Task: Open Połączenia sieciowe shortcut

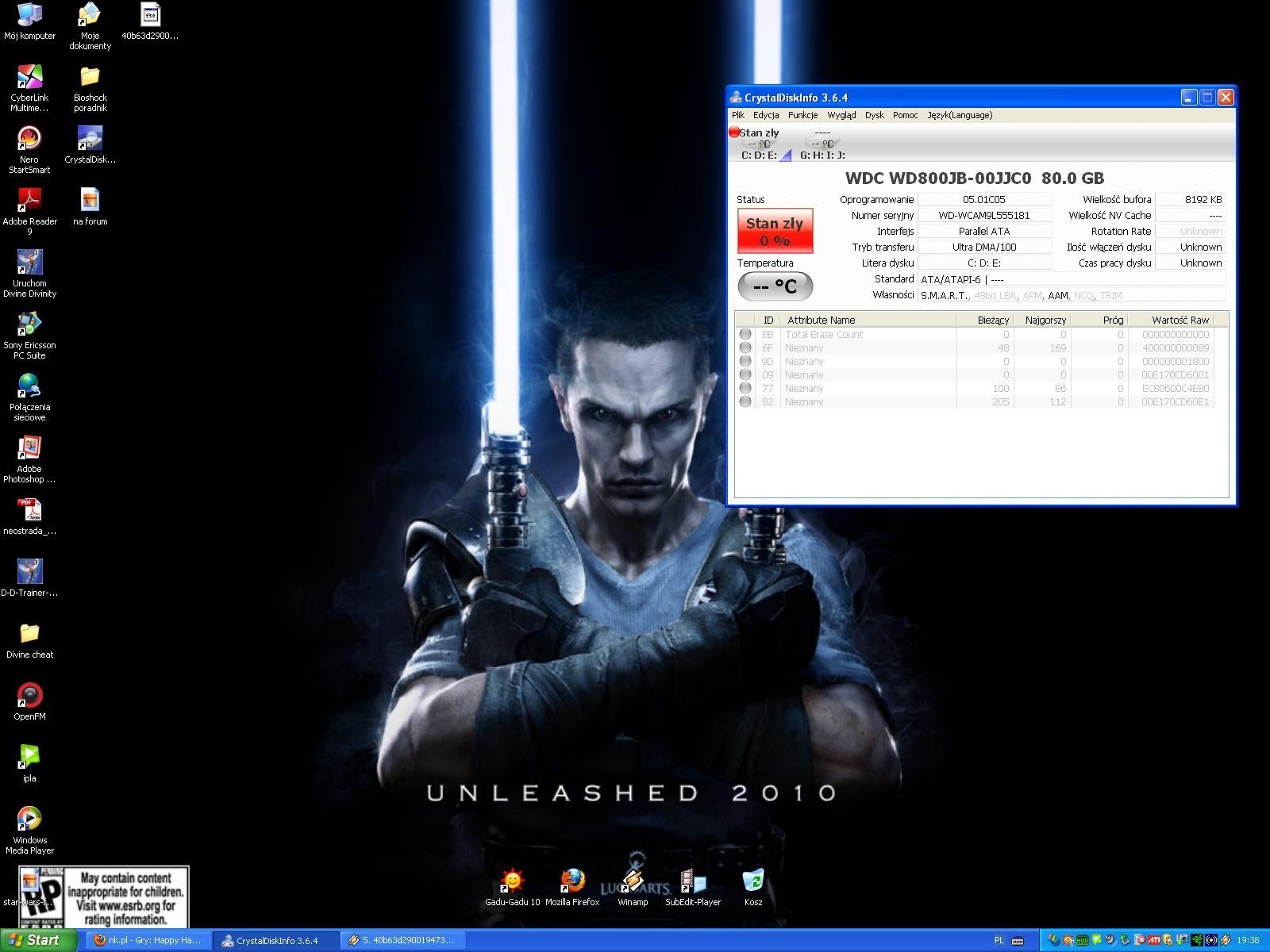Action: (x=29, y=397)
